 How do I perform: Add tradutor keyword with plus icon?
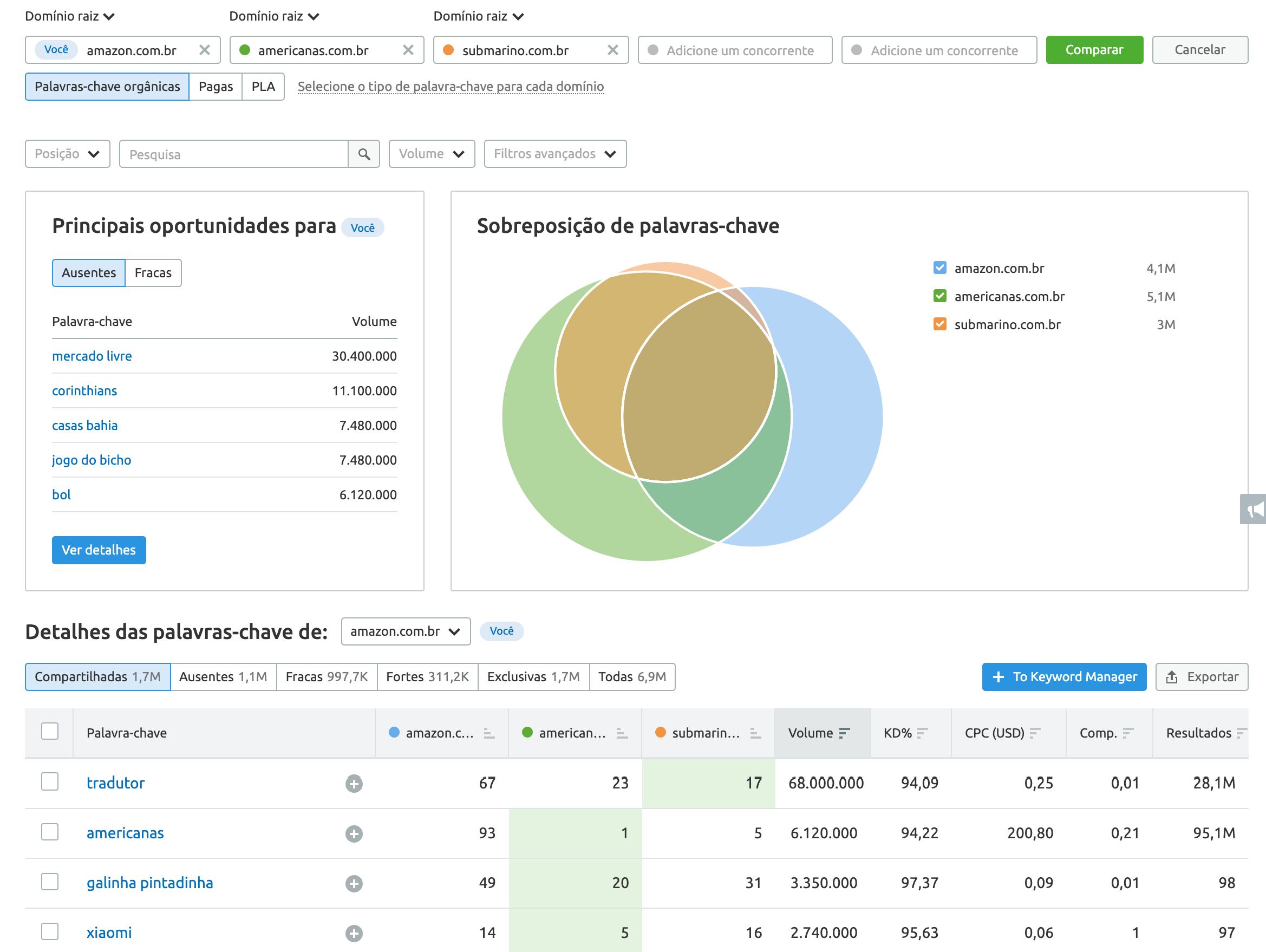coord(354,784)
